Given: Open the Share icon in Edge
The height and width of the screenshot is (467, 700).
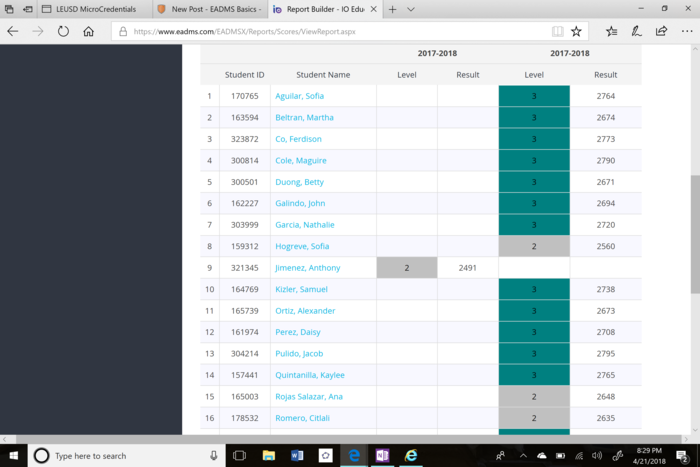Looking at the screenshot, I should 661,31.
